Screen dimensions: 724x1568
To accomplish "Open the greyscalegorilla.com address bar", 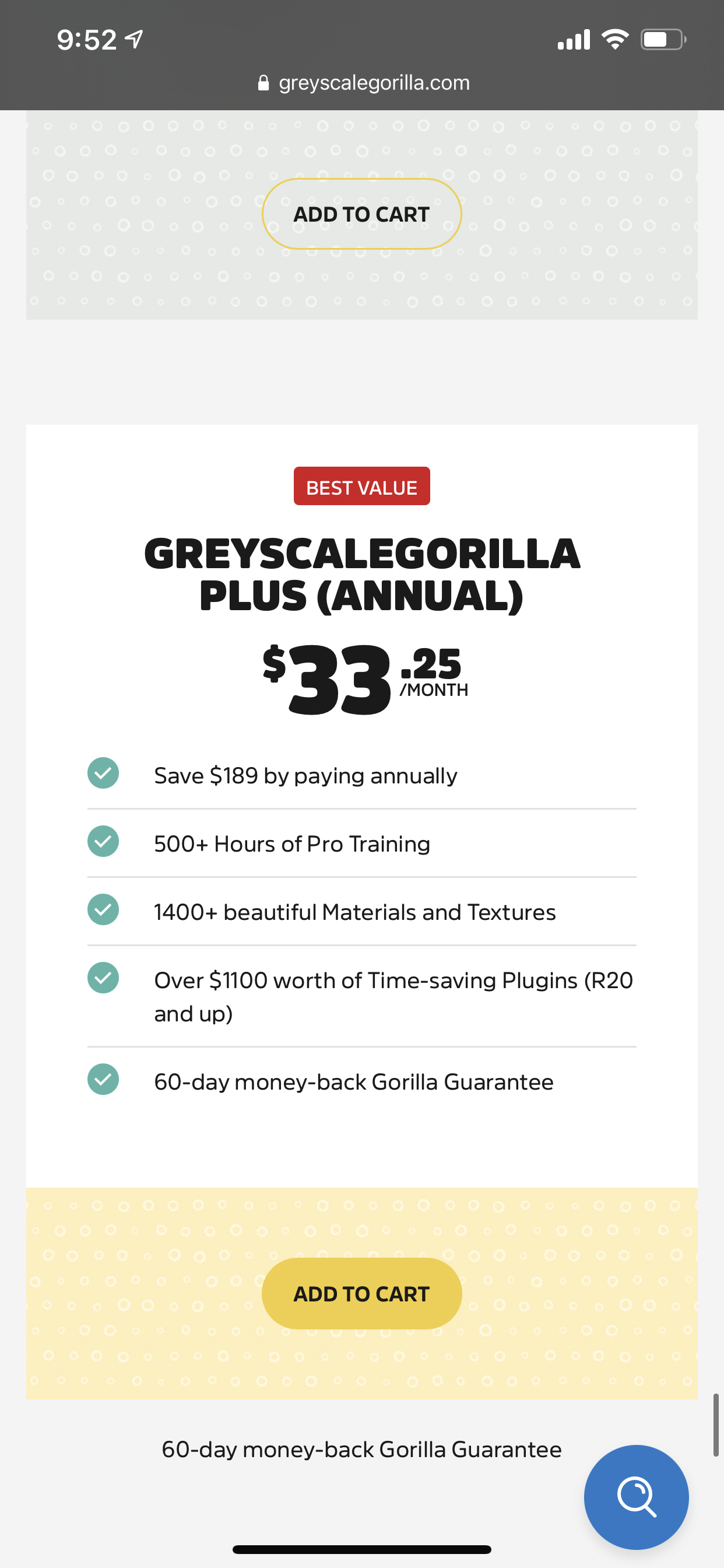I will coord(363,83).
